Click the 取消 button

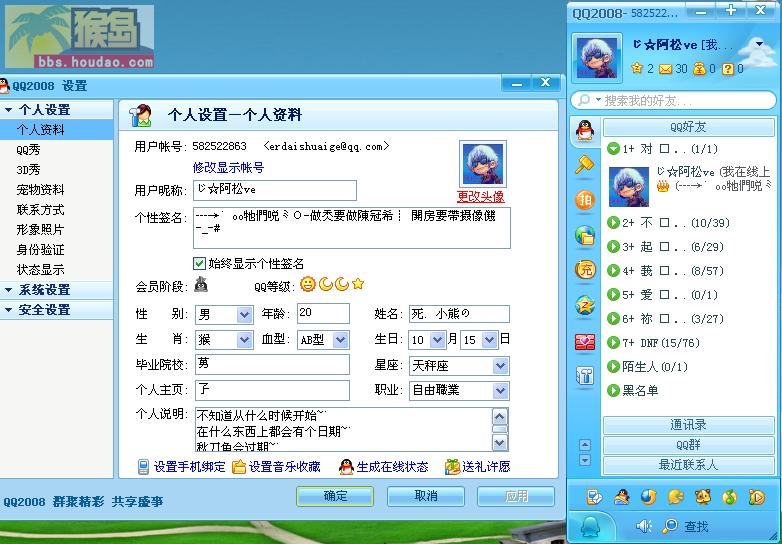(425, 496)
